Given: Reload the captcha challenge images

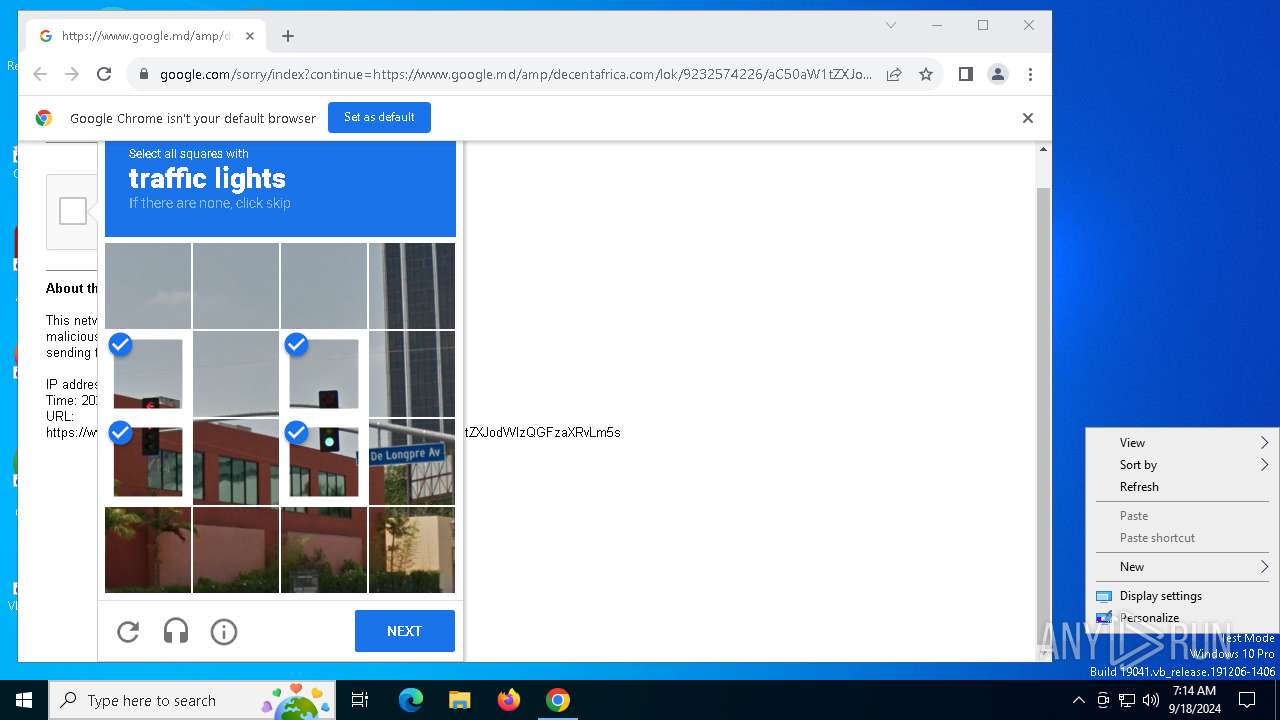Looking at the screenshot, I should (x=128, y=632).
